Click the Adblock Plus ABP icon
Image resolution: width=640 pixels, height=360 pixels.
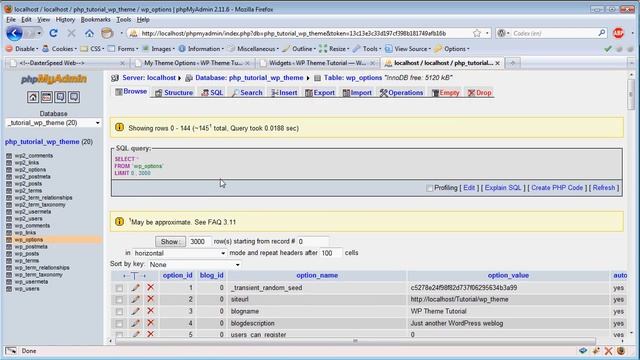tap(618, 33)
